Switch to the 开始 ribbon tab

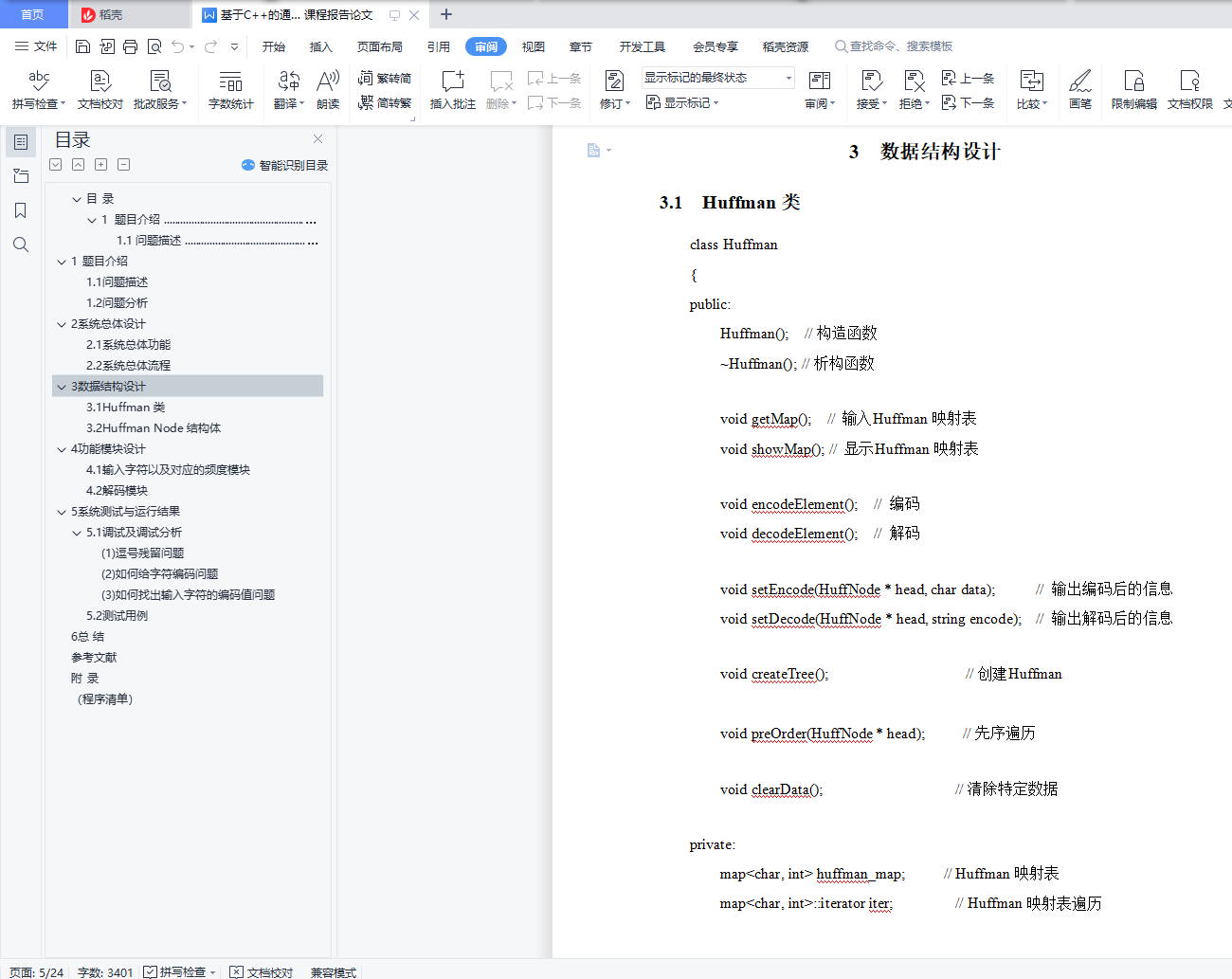point(274,46)
